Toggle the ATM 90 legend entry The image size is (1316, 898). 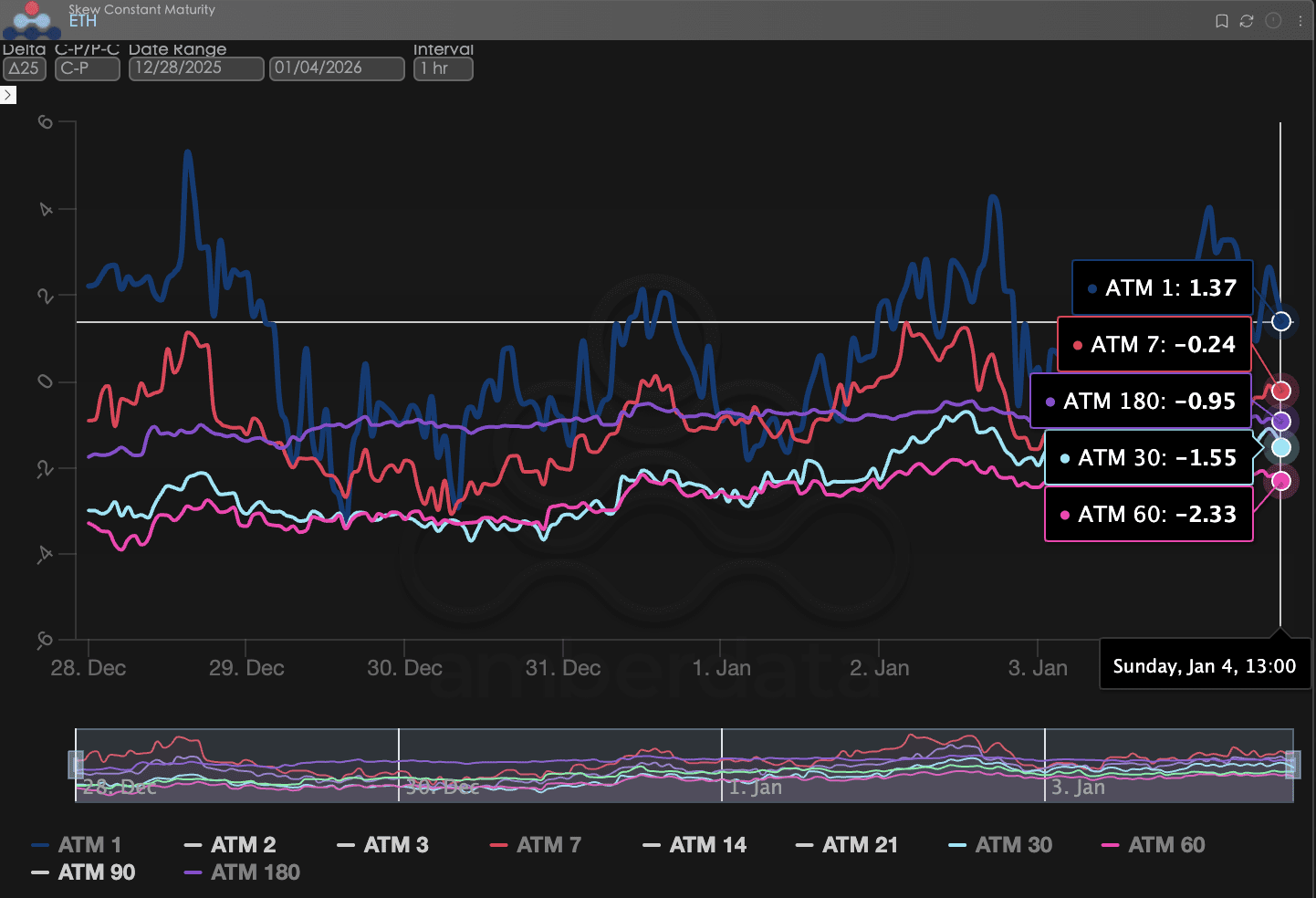83,872
